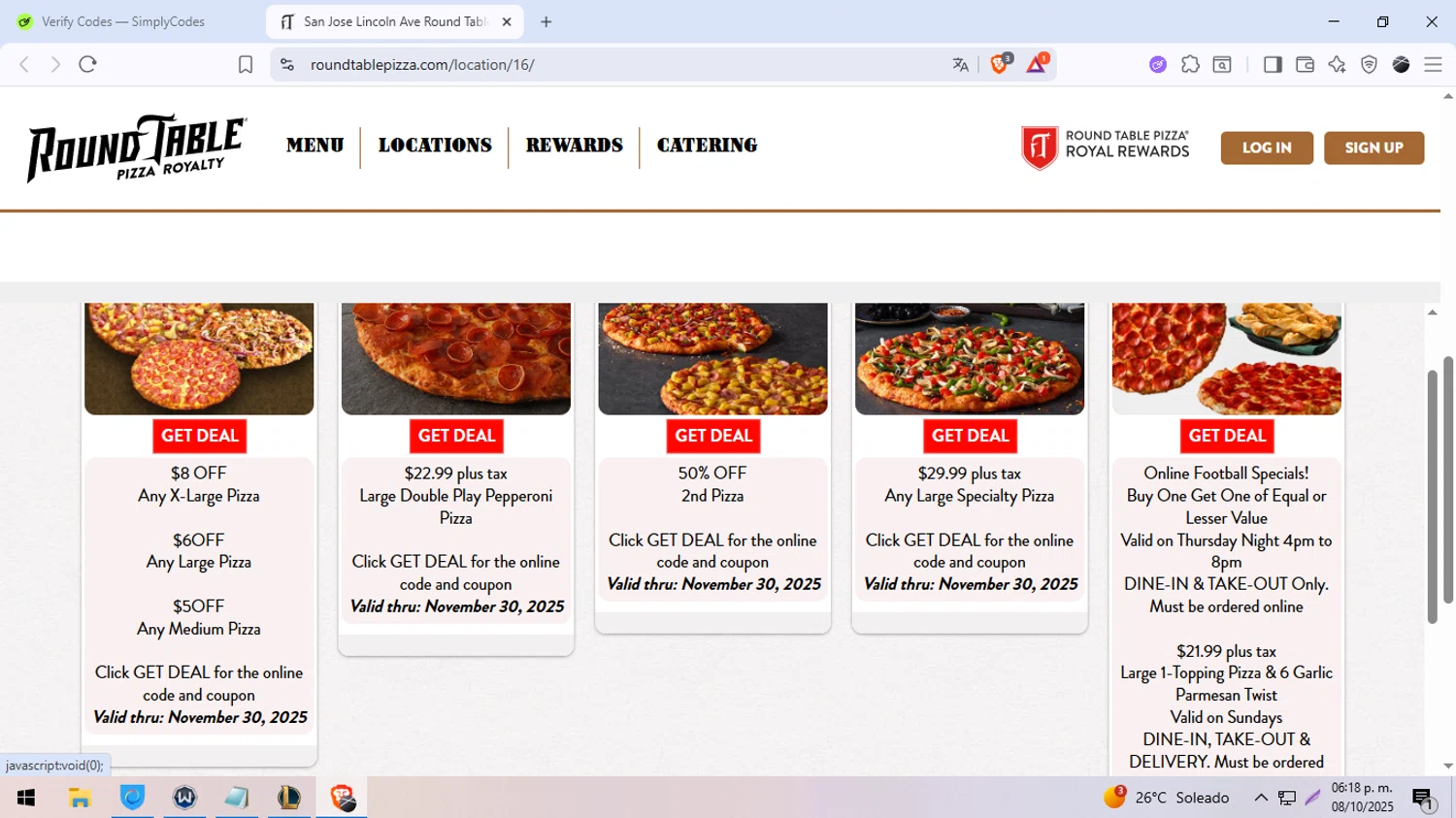Bookmark this page with the bookmark icon
Screen dimensions: 1456x818
pyautogui.click(x=246, y=65)
